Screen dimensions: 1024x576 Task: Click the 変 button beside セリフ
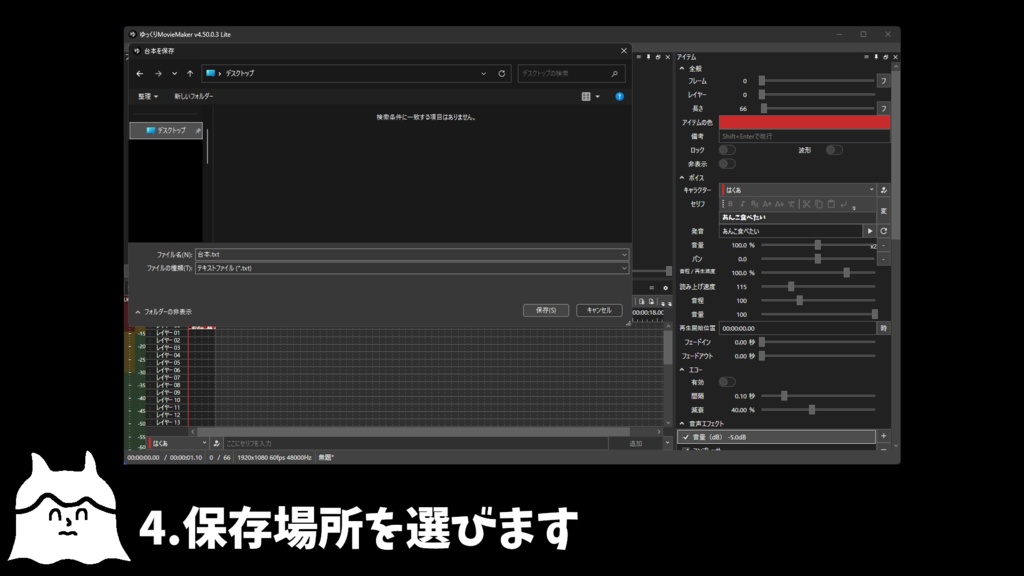click(884, 211)
